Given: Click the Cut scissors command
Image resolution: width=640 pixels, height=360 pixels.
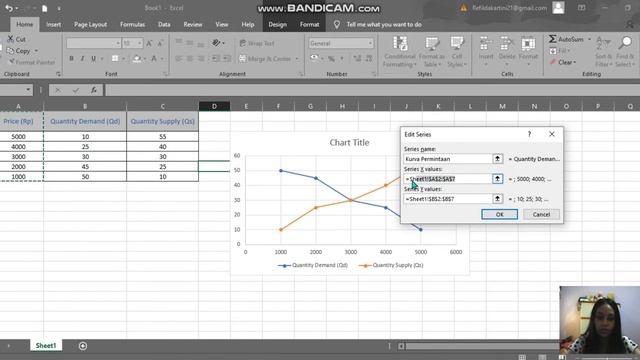Looking at the screenshot, I should [x=16, y=39].
